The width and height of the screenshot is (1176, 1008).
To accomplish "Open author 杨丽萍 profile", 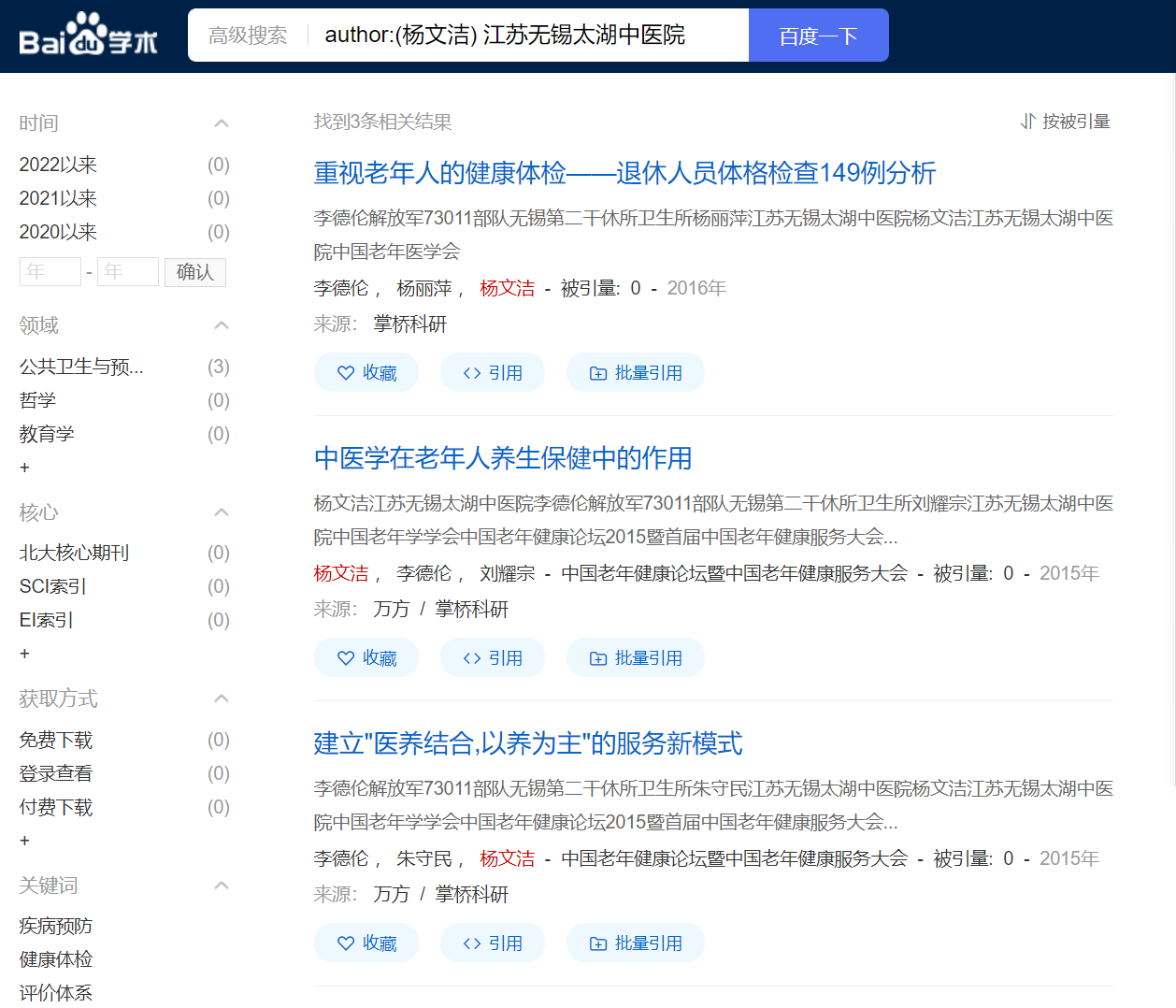I will pyautogui.click(x=424, y=288).
